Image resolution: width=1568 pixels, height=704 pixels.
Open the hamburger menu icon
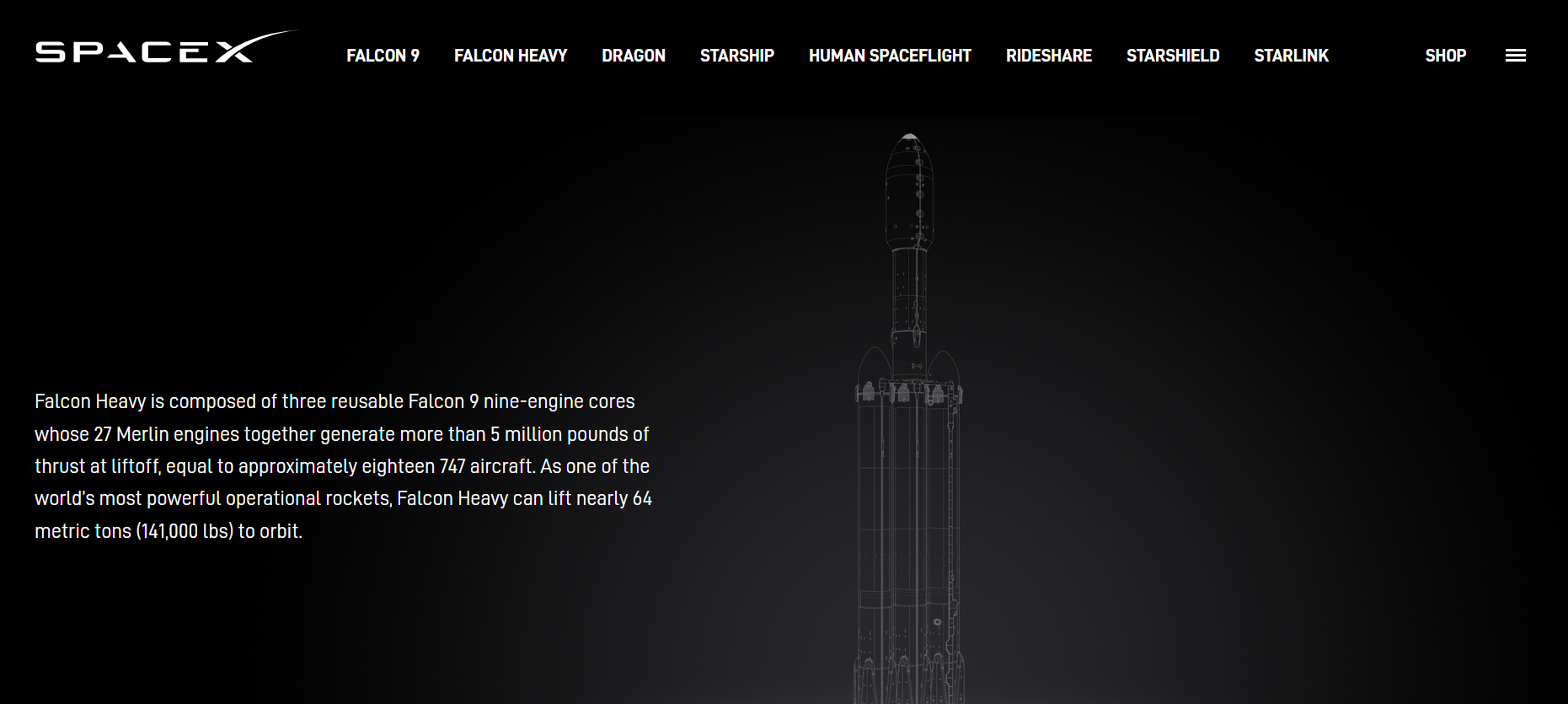[1515, 56]
